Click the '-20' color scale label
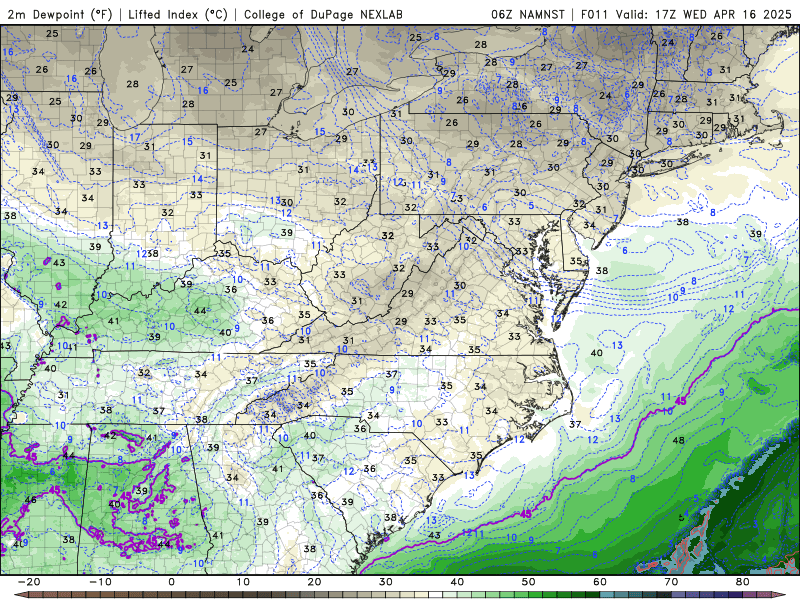800x600 pixels. tap(29, 582)
